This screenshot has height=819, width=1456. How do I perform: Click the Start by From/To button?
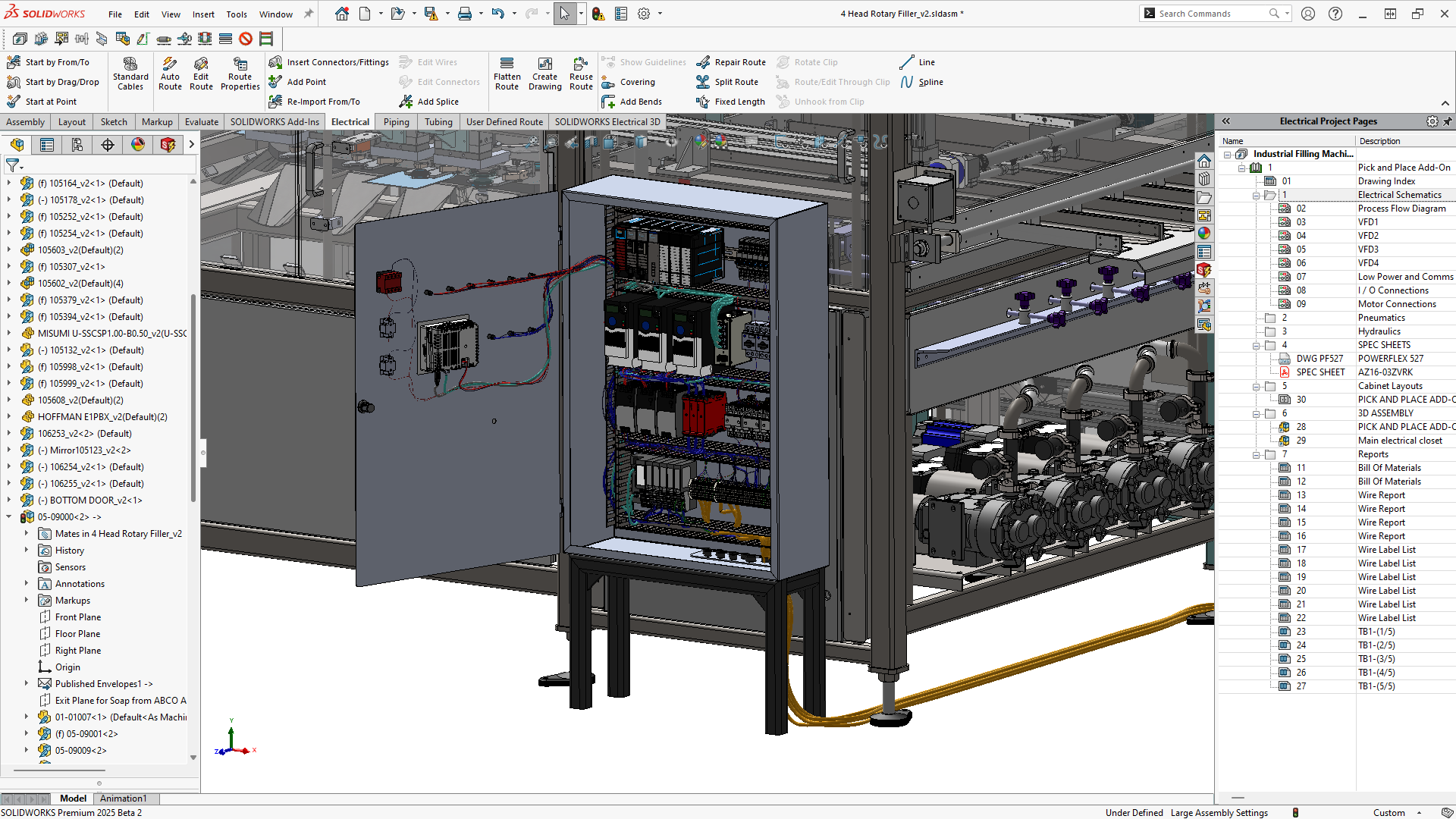[53, 61]
